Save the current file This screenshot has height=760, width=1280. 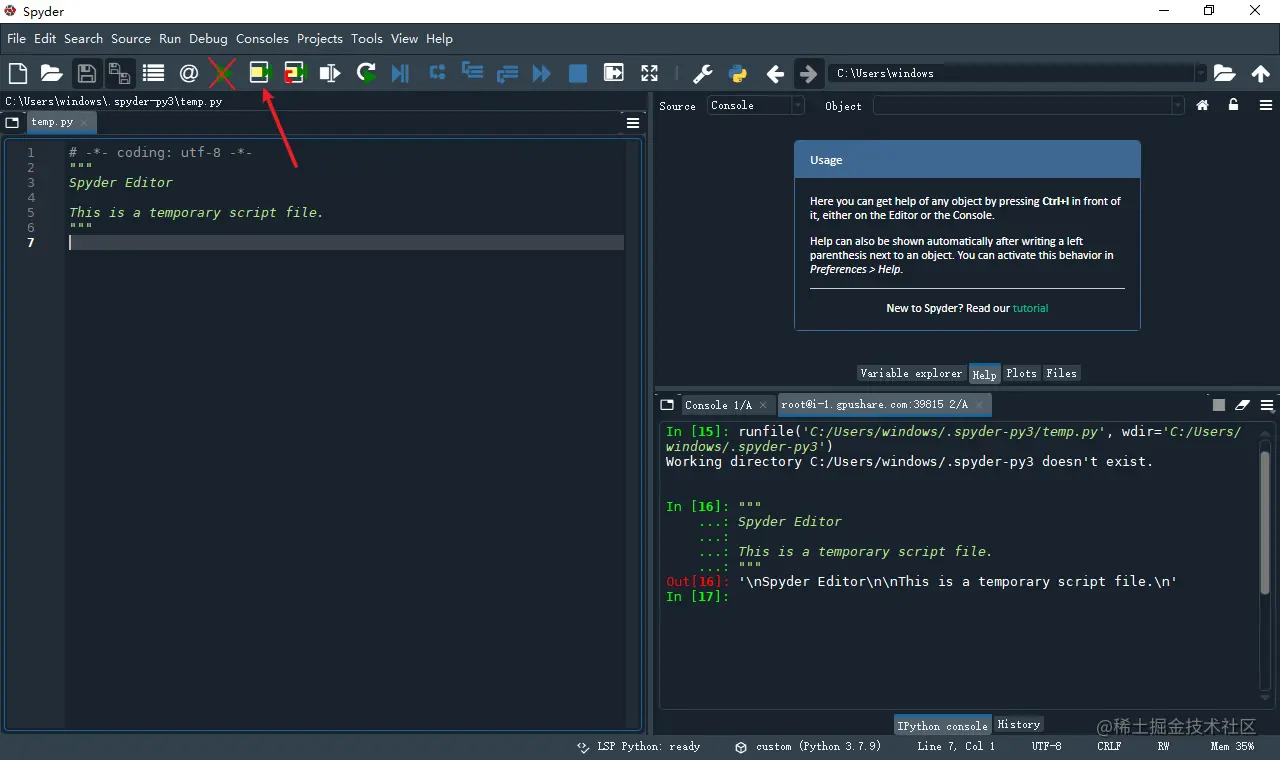coord(87,73)
